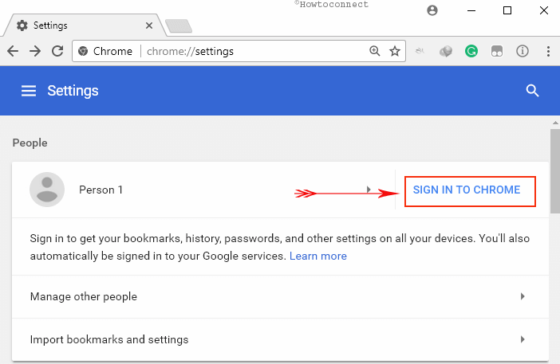560x364 pixels.
Task: Click the Person 1 name
Action: (101, 190)
